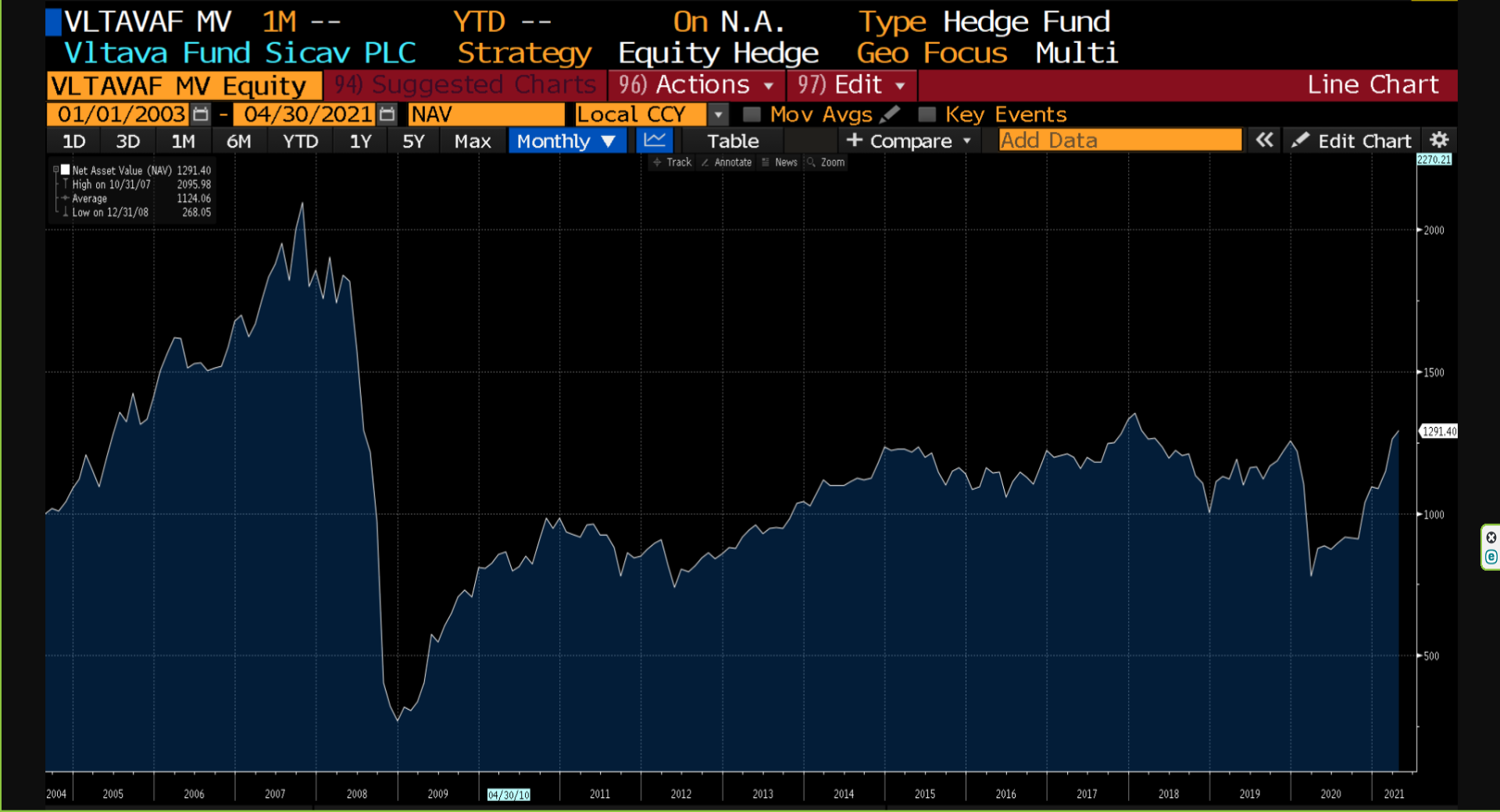1500x812 pixels.
Task: Collapse panel with double chevron icon
Action: pos(1264,141)
